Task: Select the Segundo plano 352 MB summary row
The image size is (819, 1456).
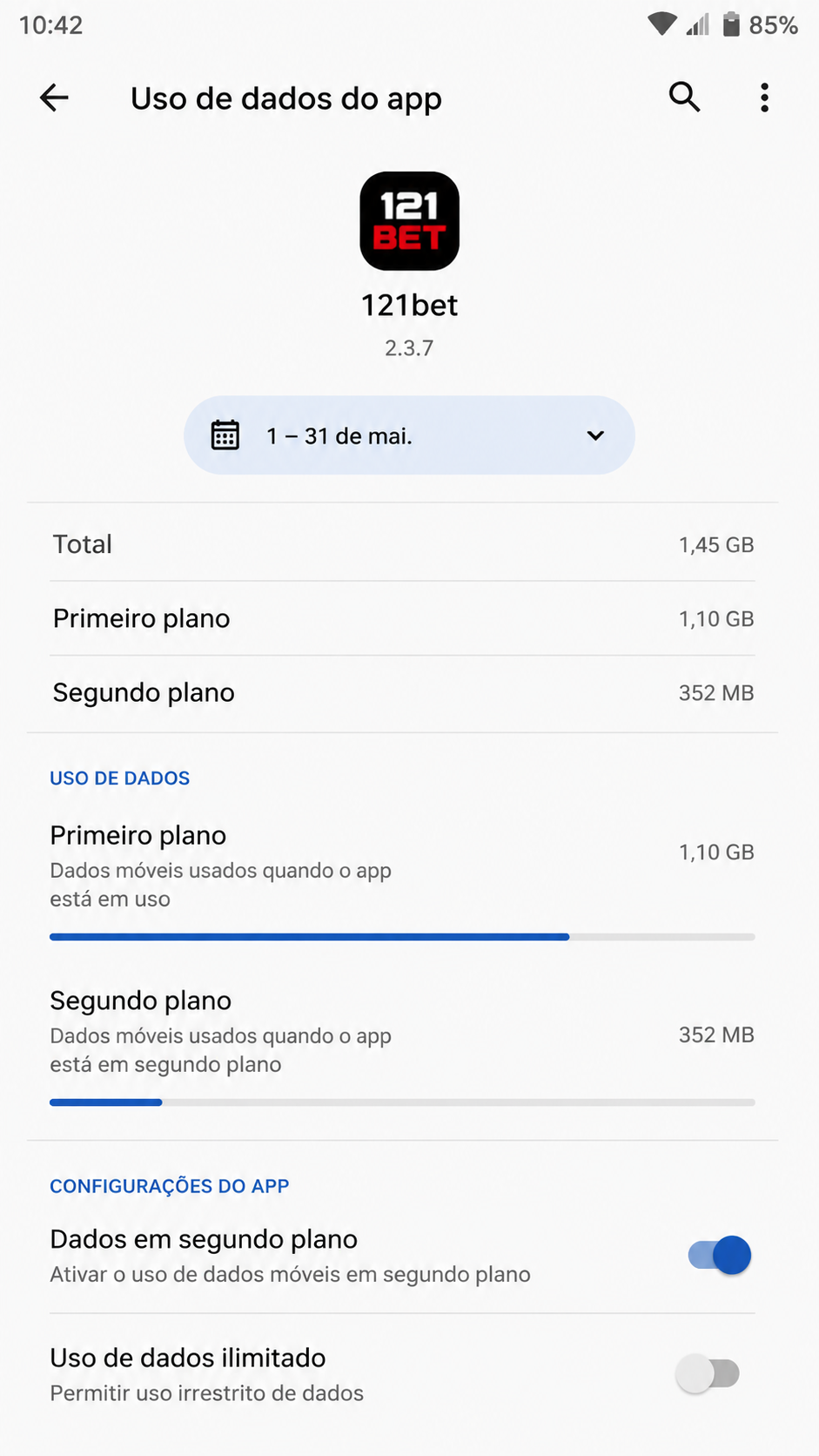Action: [x=403, y=693]
